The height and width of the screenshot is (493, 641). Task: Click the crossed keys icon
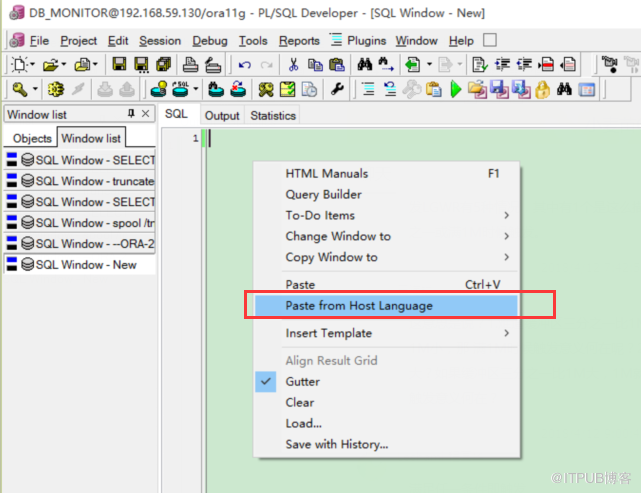[x=266, y=90]
